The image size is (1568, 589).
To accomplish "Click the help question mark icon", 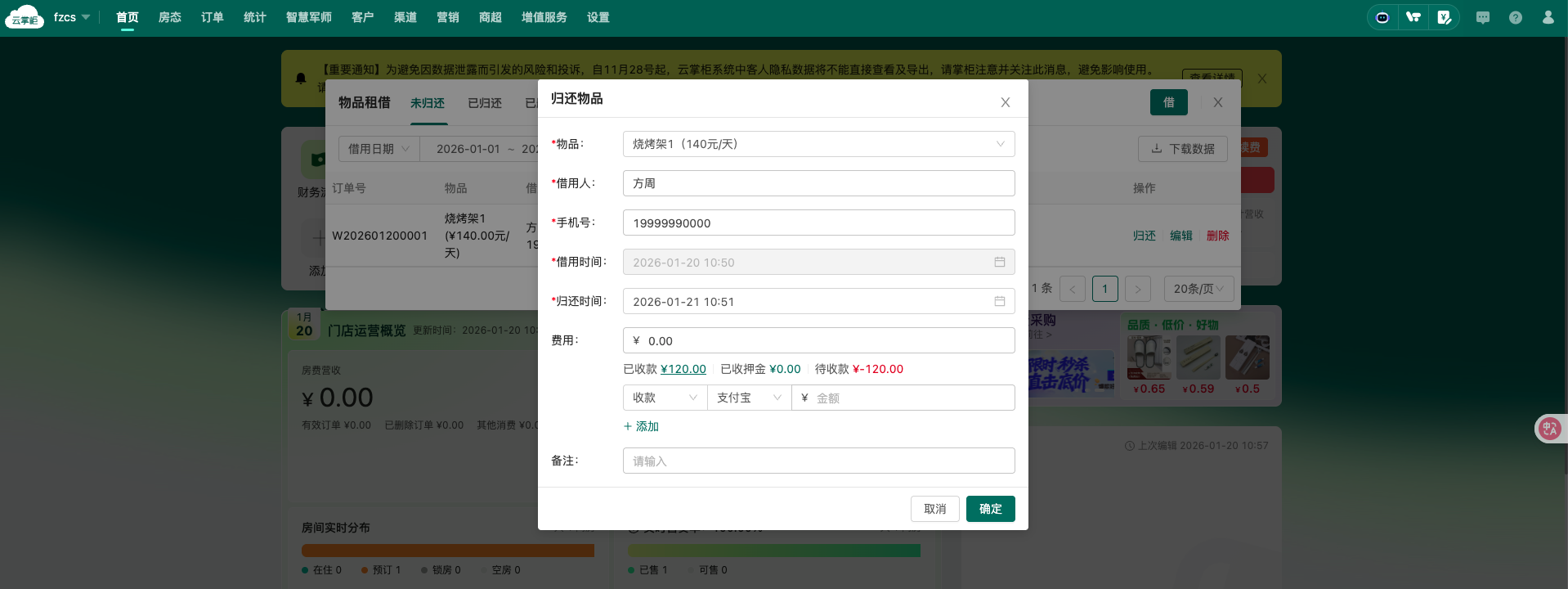I will click(1516, 17).
